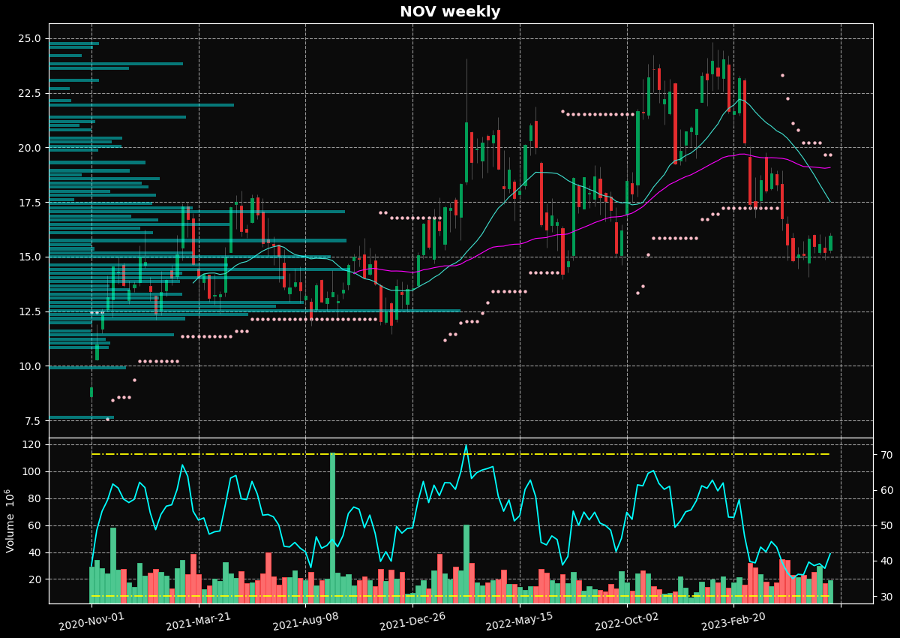Select the 22.5 price axis label
The width and height of the screenshot is (902, 639).
(x=29, y=93)
